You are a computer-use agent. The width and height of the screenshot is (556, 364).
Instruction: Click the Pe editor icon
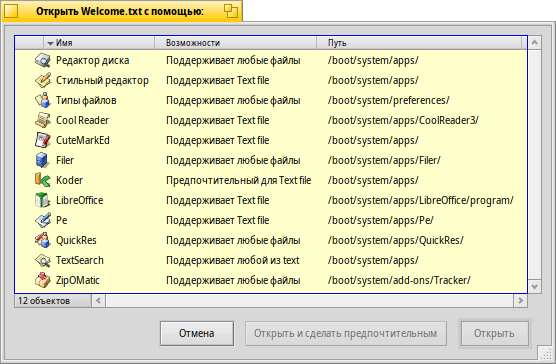[x=43, y=220]
